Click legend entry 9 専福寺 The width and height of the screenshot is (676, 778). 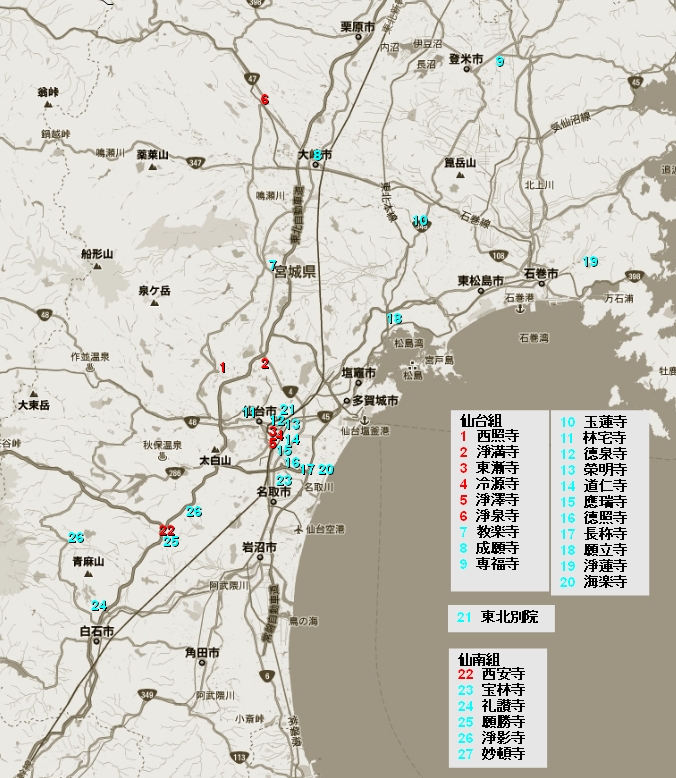(489, 564)
